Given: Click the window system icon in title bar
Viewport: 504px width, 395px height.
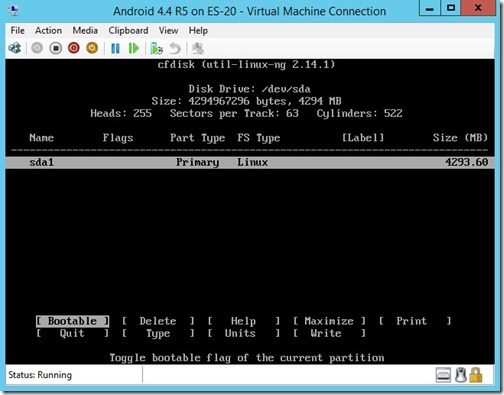Looking at the screenshot, I should pos(13,11).
